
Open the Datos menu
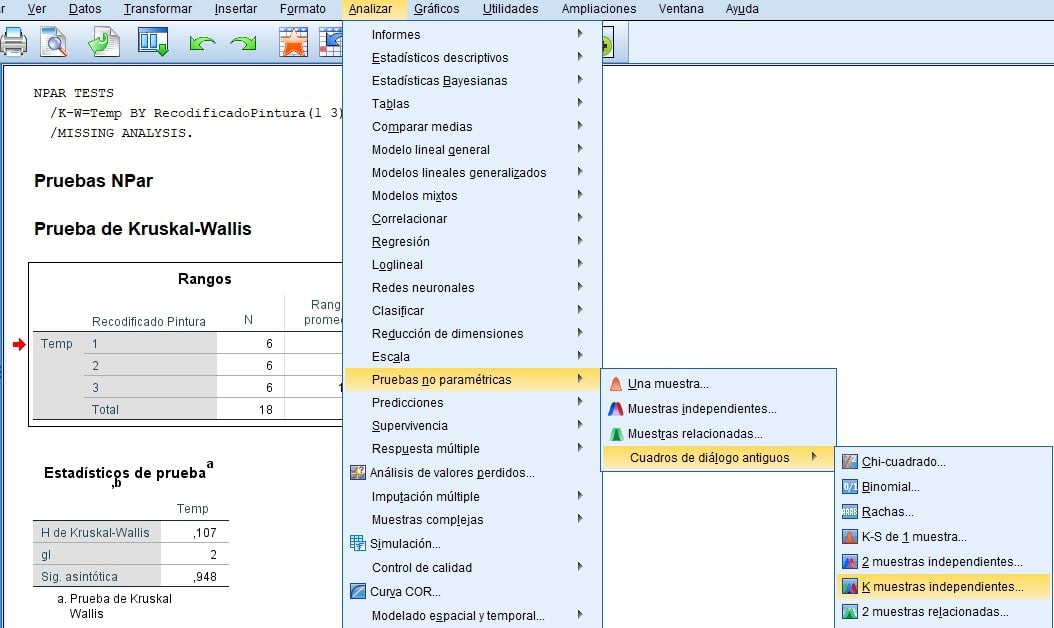tap(85, 9)
